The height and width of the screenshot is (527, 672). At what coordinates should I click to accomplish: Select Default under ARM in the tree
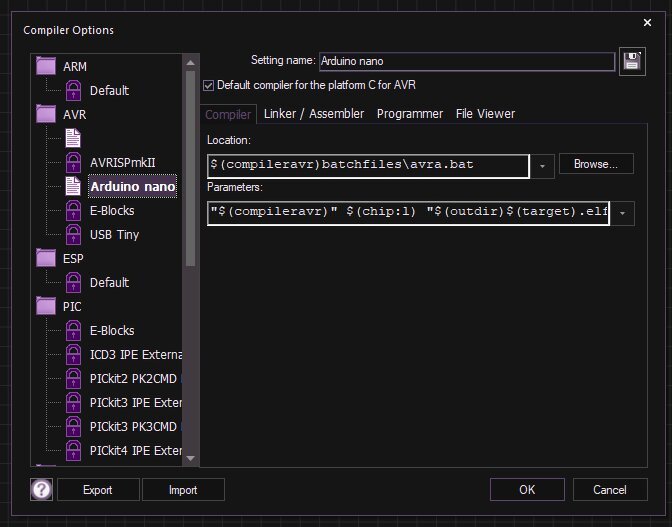tap(109, 90)
